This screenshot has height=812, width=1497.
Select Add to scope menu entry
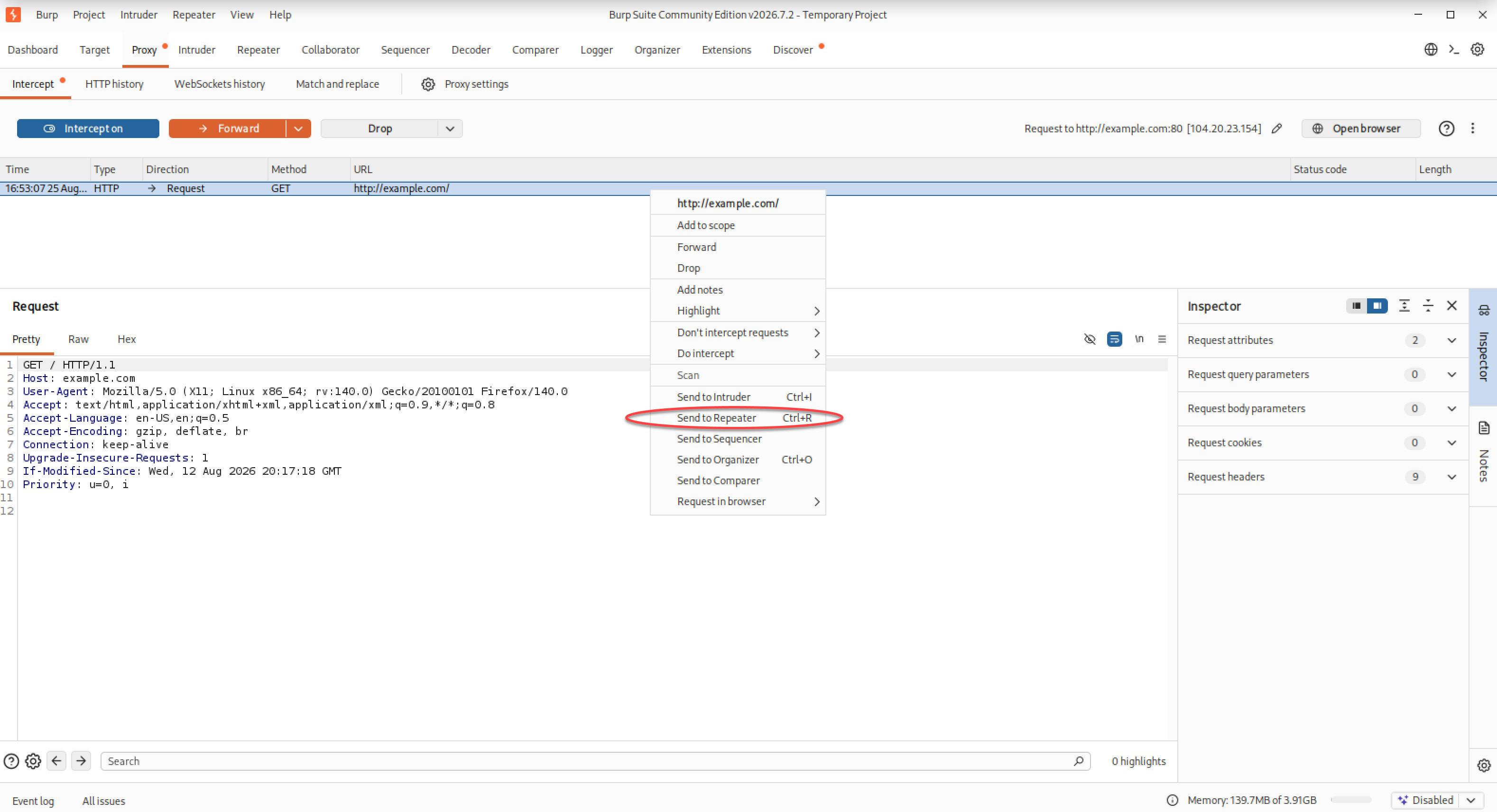click(x=738, y=225)
